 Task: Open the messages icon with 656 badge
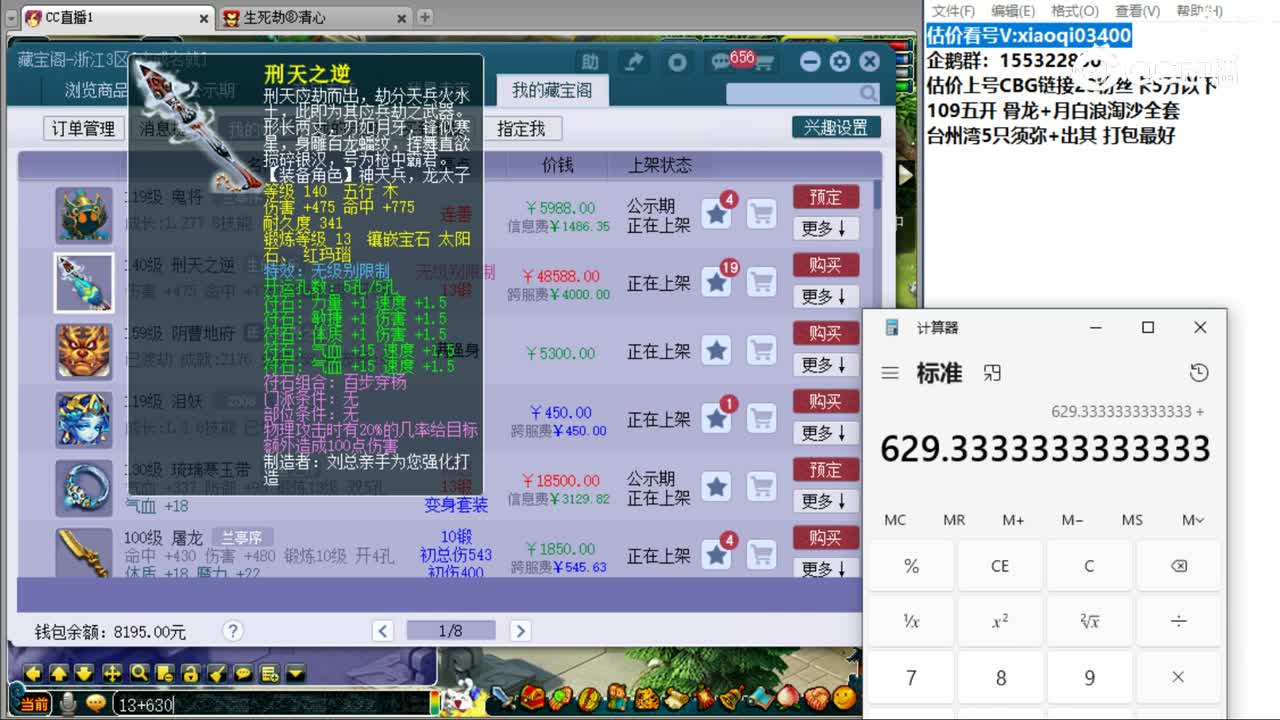(x=722, y=62)
